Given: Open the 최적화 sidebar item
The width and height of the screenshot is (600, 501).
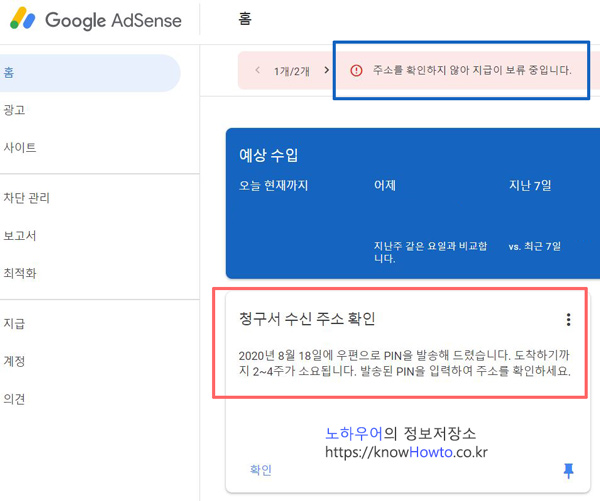Looking at the screenshot, I should 20,273.
